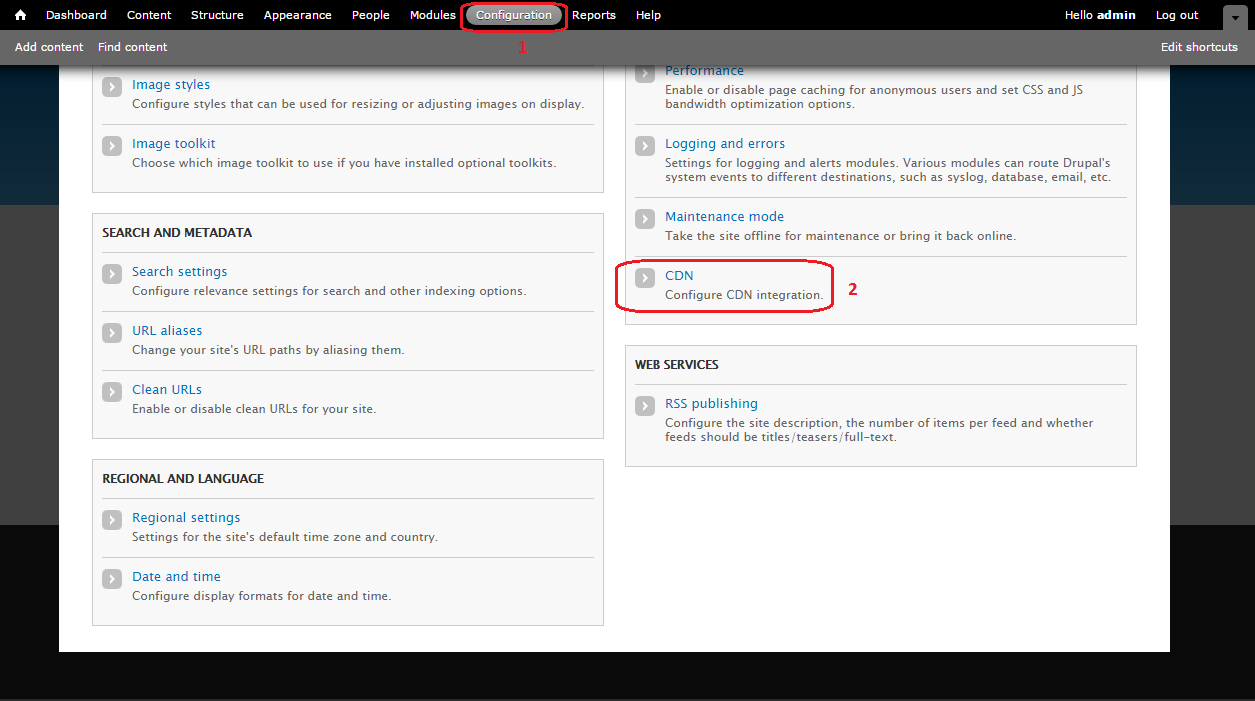
Task: Open Image toolkit settings
Action: (174, 144)
